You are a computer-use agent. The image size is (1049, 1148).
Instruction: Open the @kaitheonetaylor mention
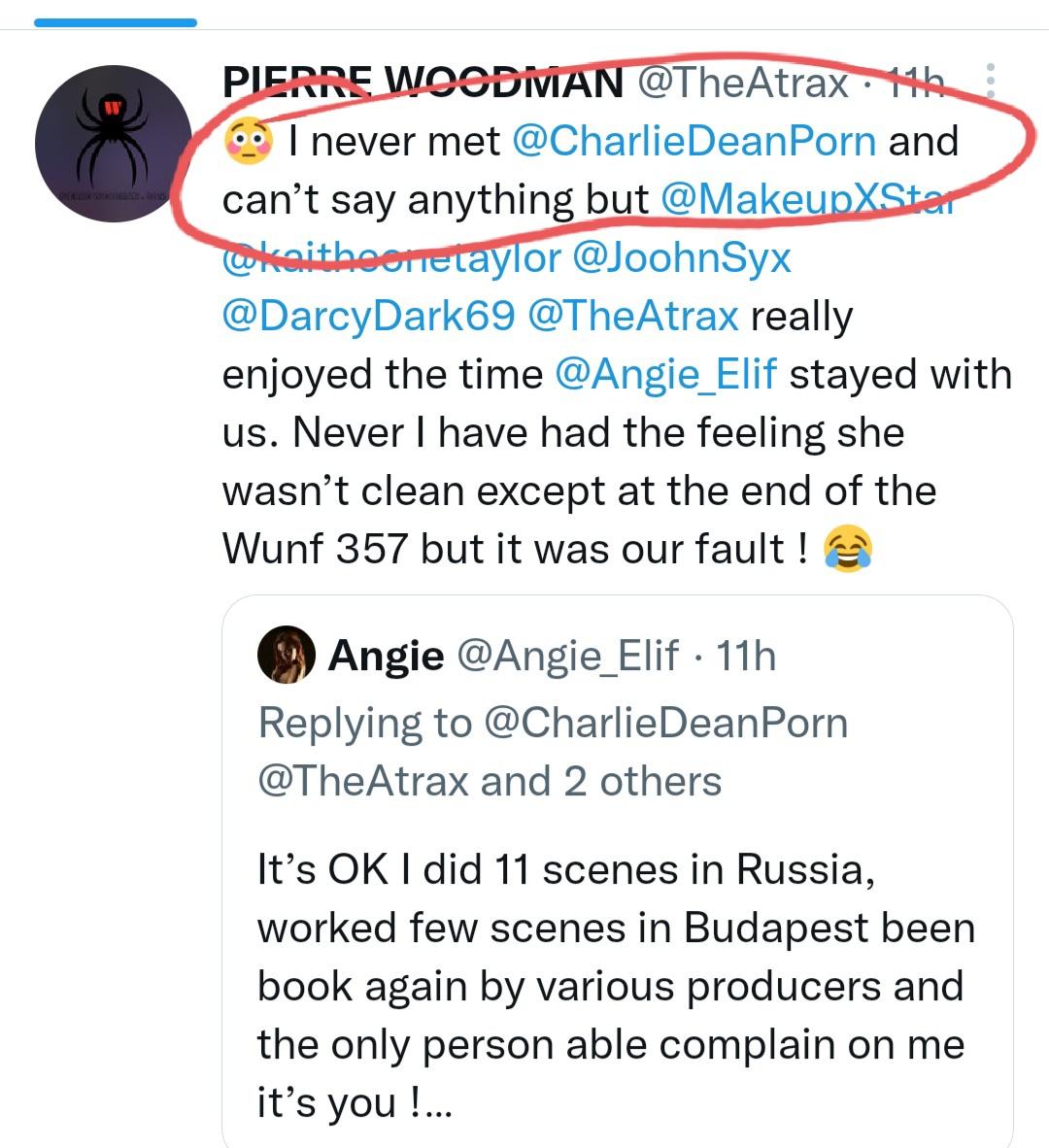click(x=391, y=258)
